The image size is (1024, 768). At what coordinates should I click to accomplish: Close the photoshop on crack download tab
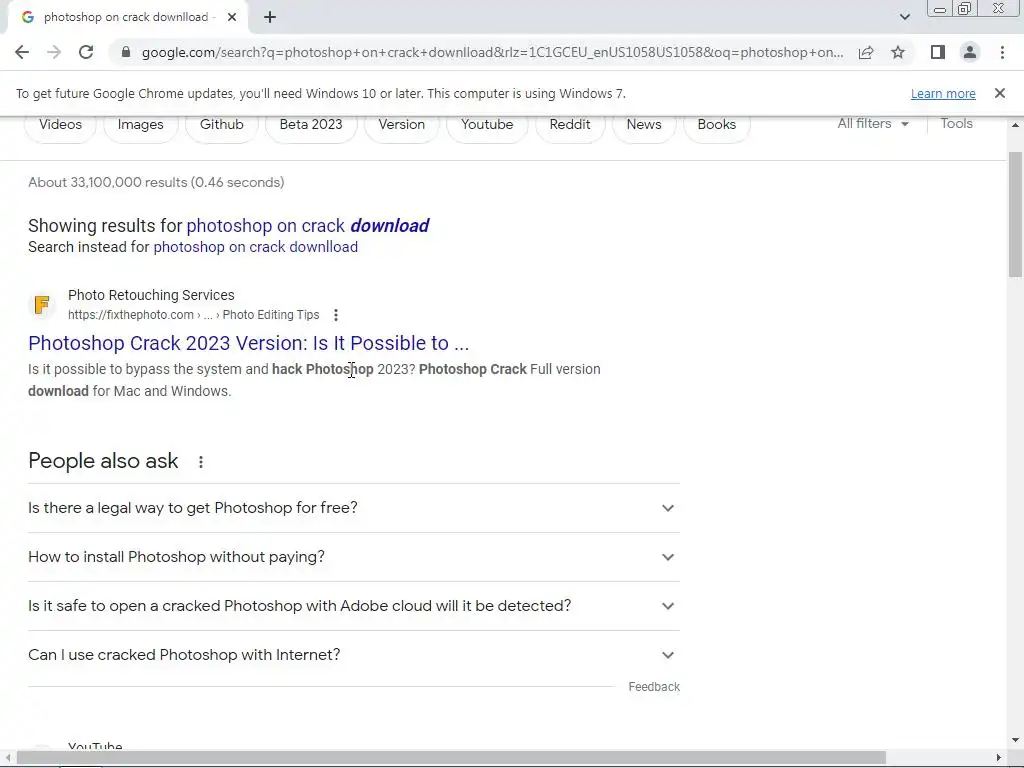click(232, 18)
